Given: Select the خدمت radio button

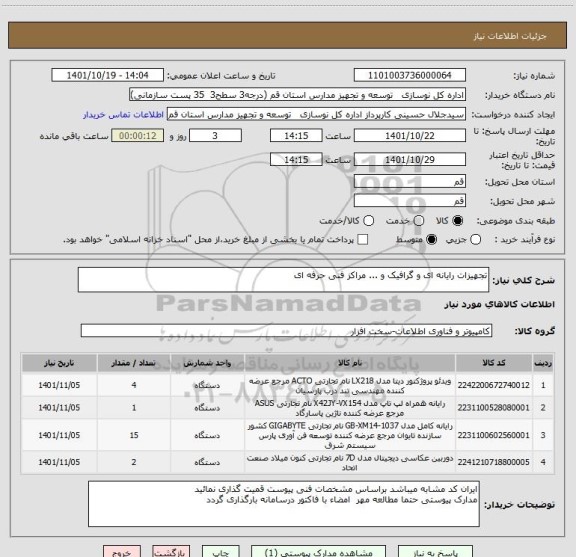Looking at the screenshot, I should pos(419,221).
